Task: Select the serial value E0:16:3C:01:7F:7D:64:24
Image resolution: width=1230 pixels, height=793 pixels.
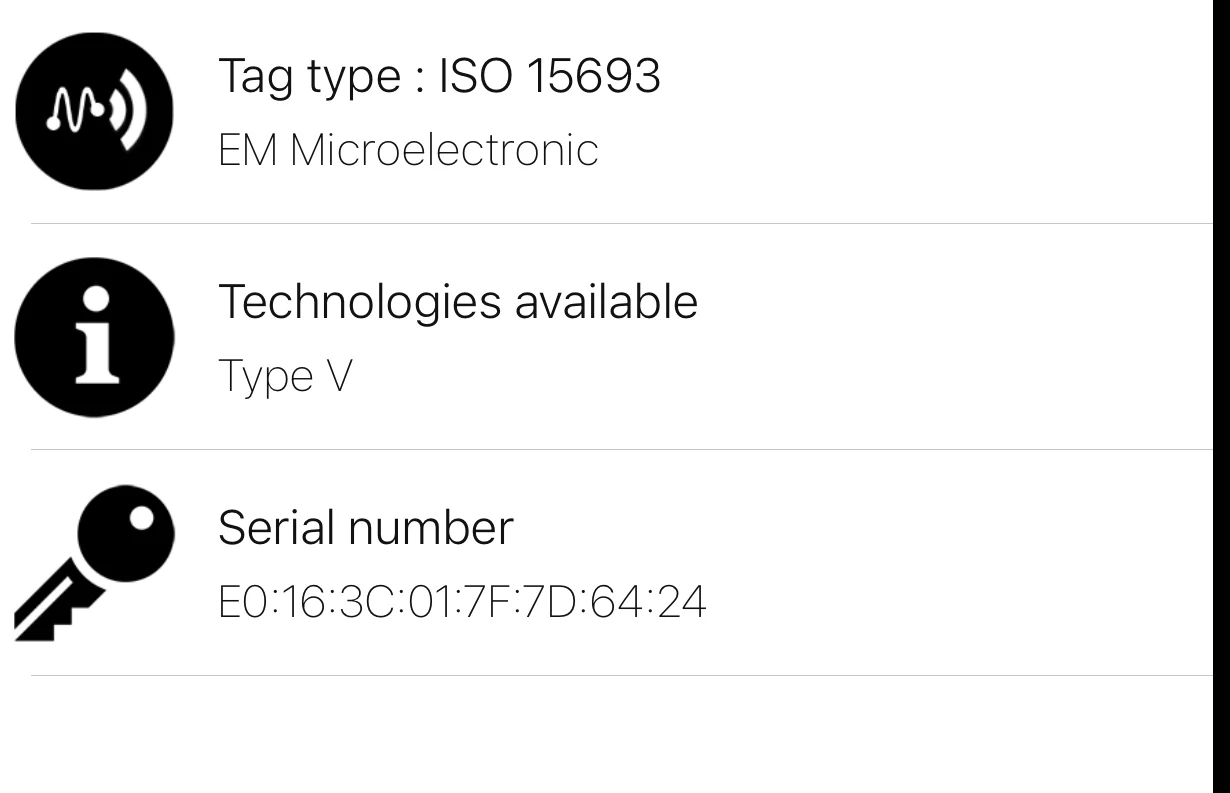Action: click(x=462, y=603)
